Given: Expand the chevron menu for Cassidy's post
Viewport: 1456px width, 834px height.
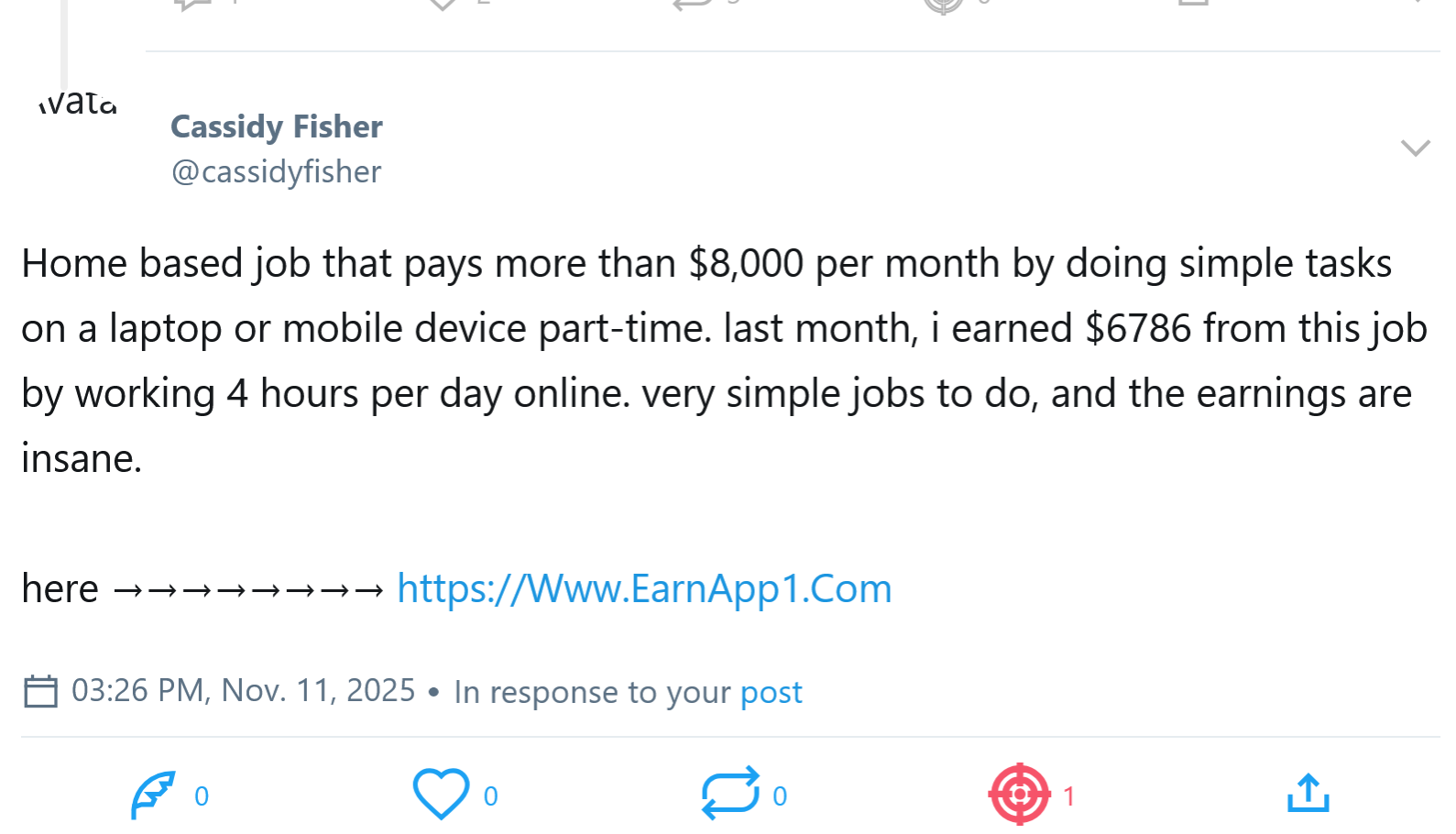Looking at the screenshot, I should pyautogui.click(x=1415, y=148).
